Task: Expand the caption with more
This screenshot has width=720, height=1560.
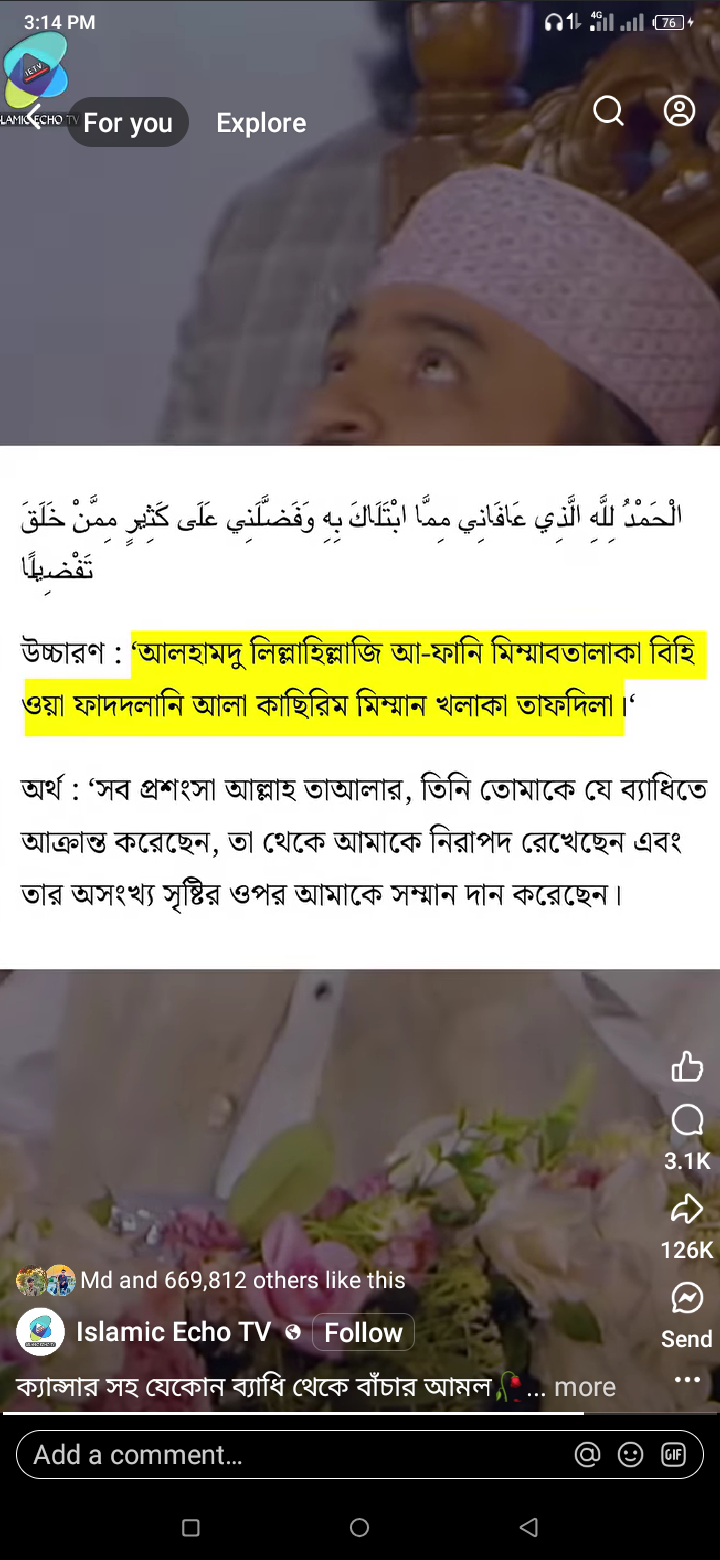Action: 584,1387
